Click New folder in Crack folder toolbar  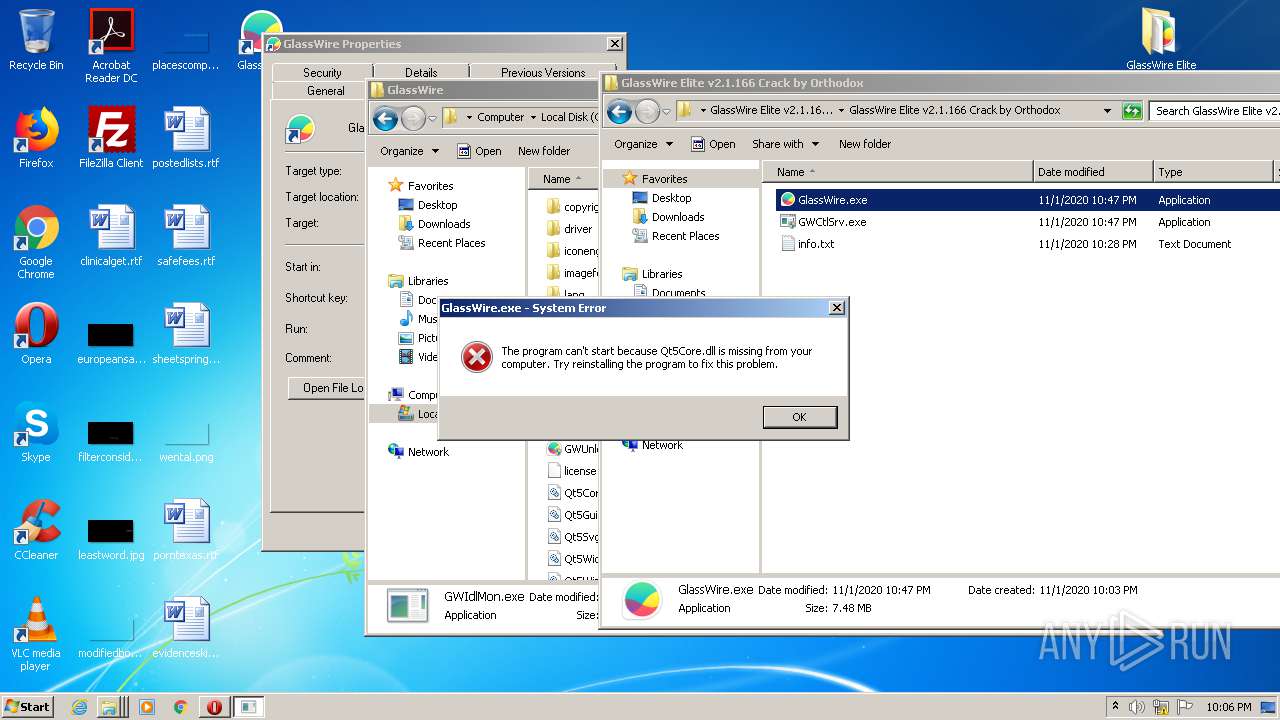[x=865, y=144]
